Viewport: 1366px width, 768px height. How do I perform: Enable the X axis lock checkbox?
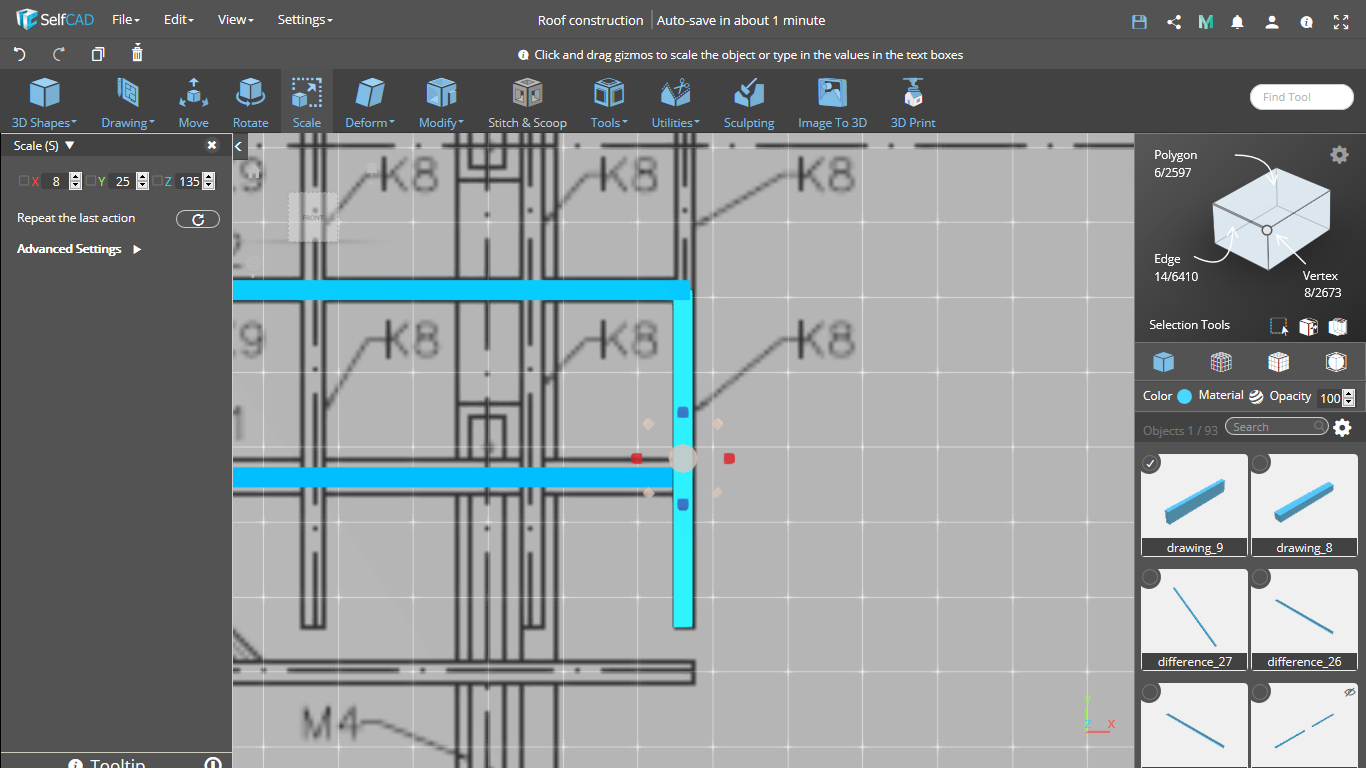24,181
